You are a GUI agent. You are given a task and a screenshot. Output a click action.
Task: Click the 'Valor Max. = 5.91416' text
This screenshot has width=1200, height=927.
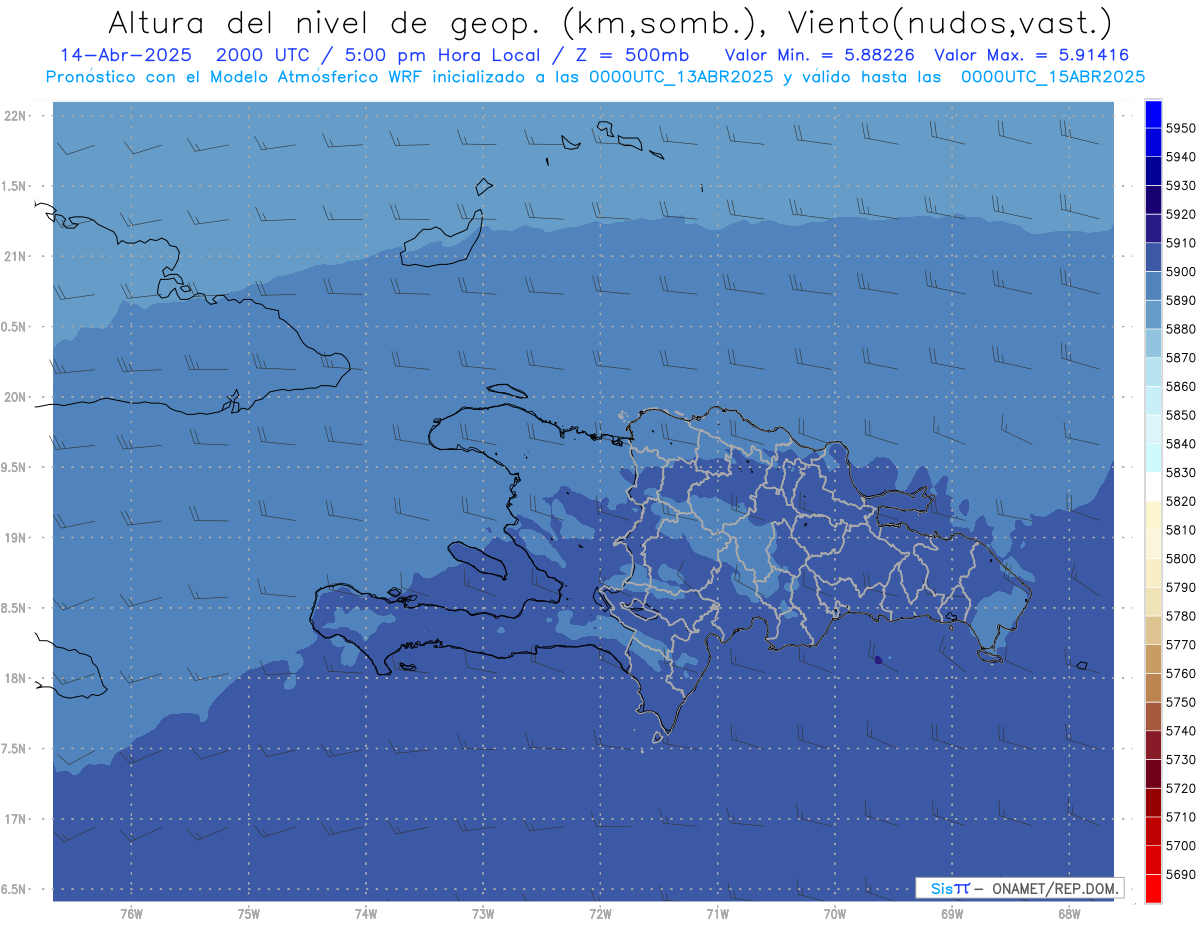click(x=1031, y=55)
